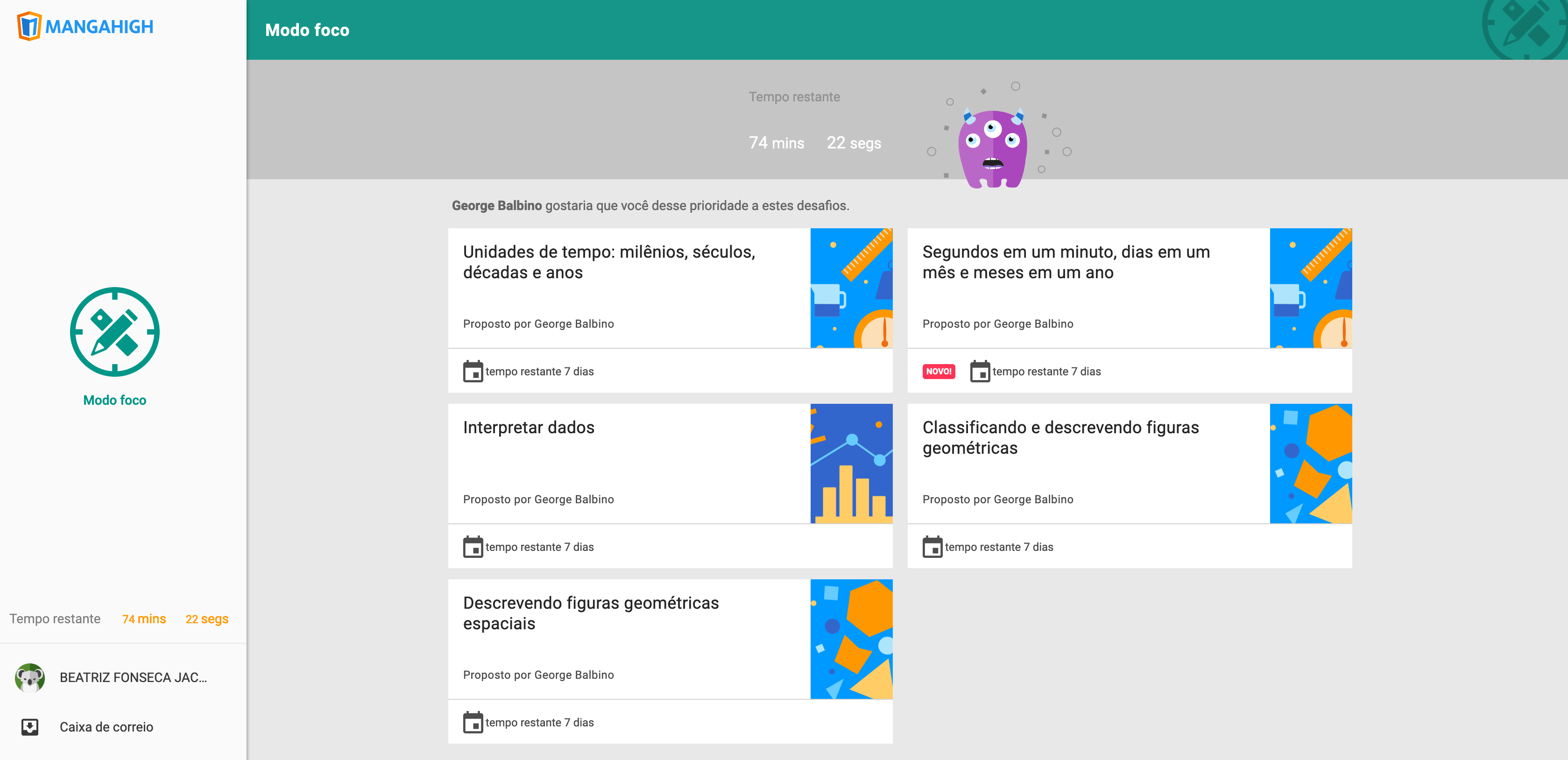Click the Modo foco compass icon in sidebar
This screenshot has width=1568, height=760.
[114, 332]
